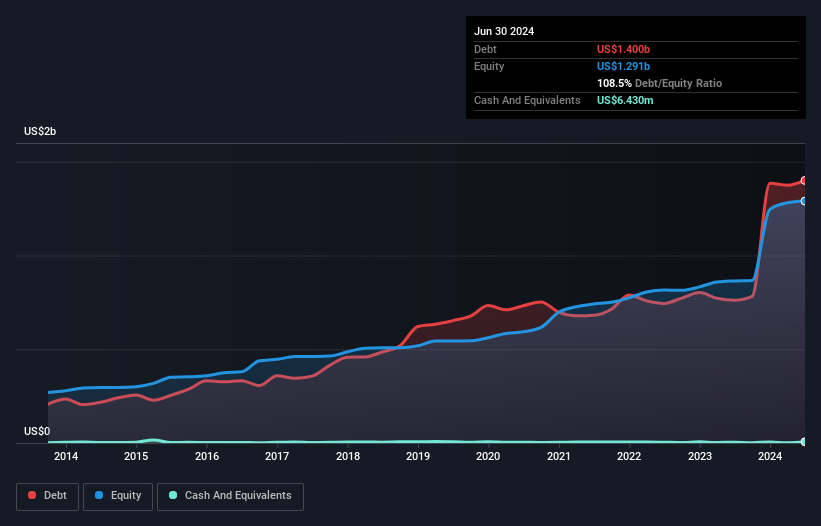Select the 2024 x-axis label
The image size is (821, 526).
pos(770,456)
